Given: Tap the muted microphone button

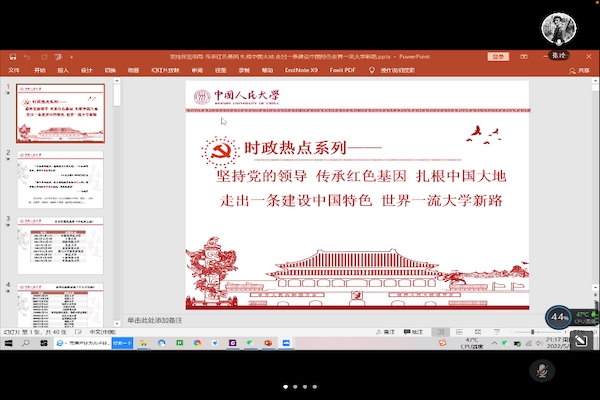Looking at the screenshot, I should point(542,371).
